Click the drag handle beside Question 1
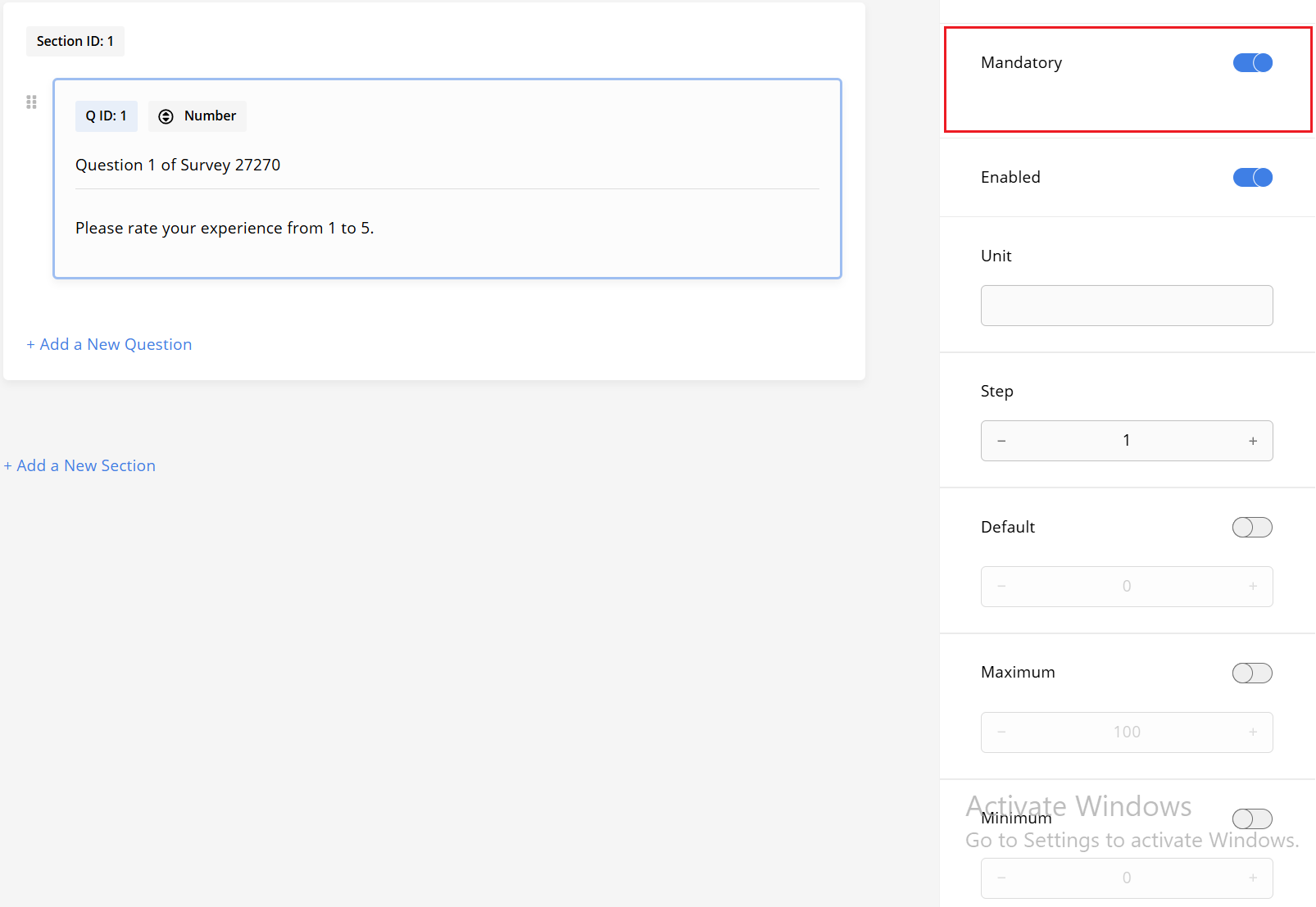This screenshot has height=907, width=1316. coord(31,102)
